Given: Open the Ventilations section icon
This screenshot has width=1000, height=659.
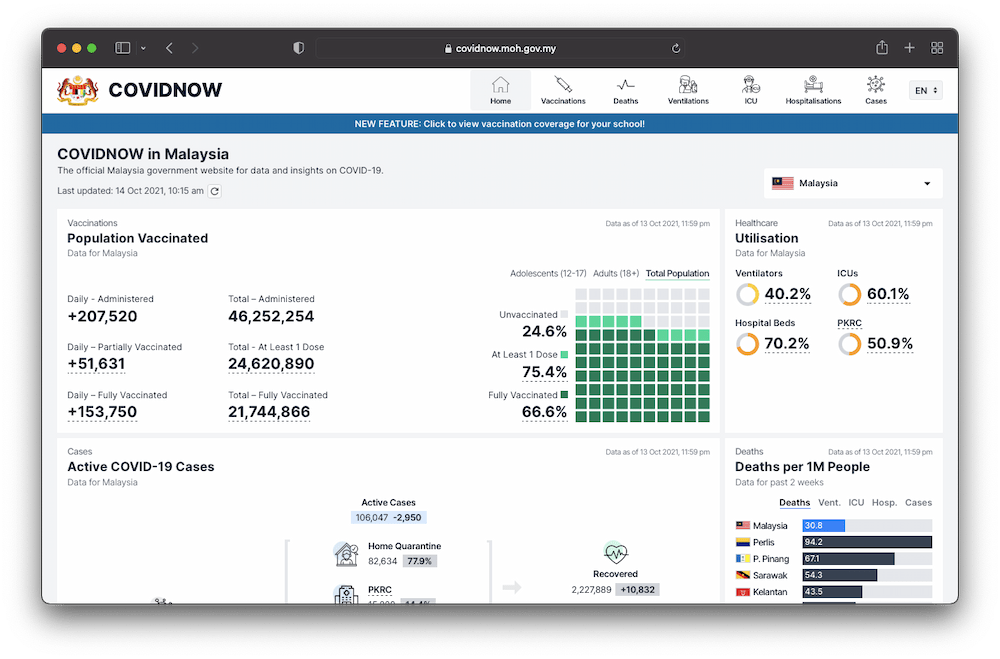Looking at the screenshot, I should pos(688,84).
